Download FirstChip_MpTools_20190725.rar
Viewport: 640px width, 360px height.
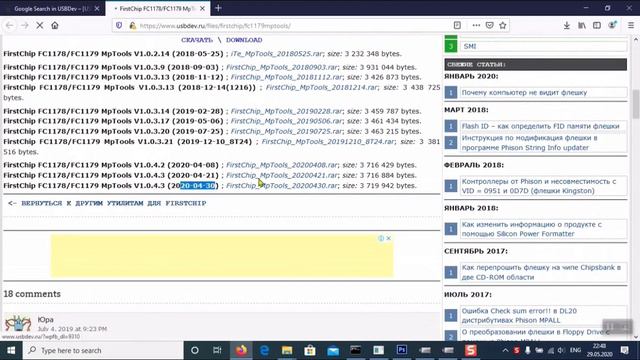pos(286,131)
